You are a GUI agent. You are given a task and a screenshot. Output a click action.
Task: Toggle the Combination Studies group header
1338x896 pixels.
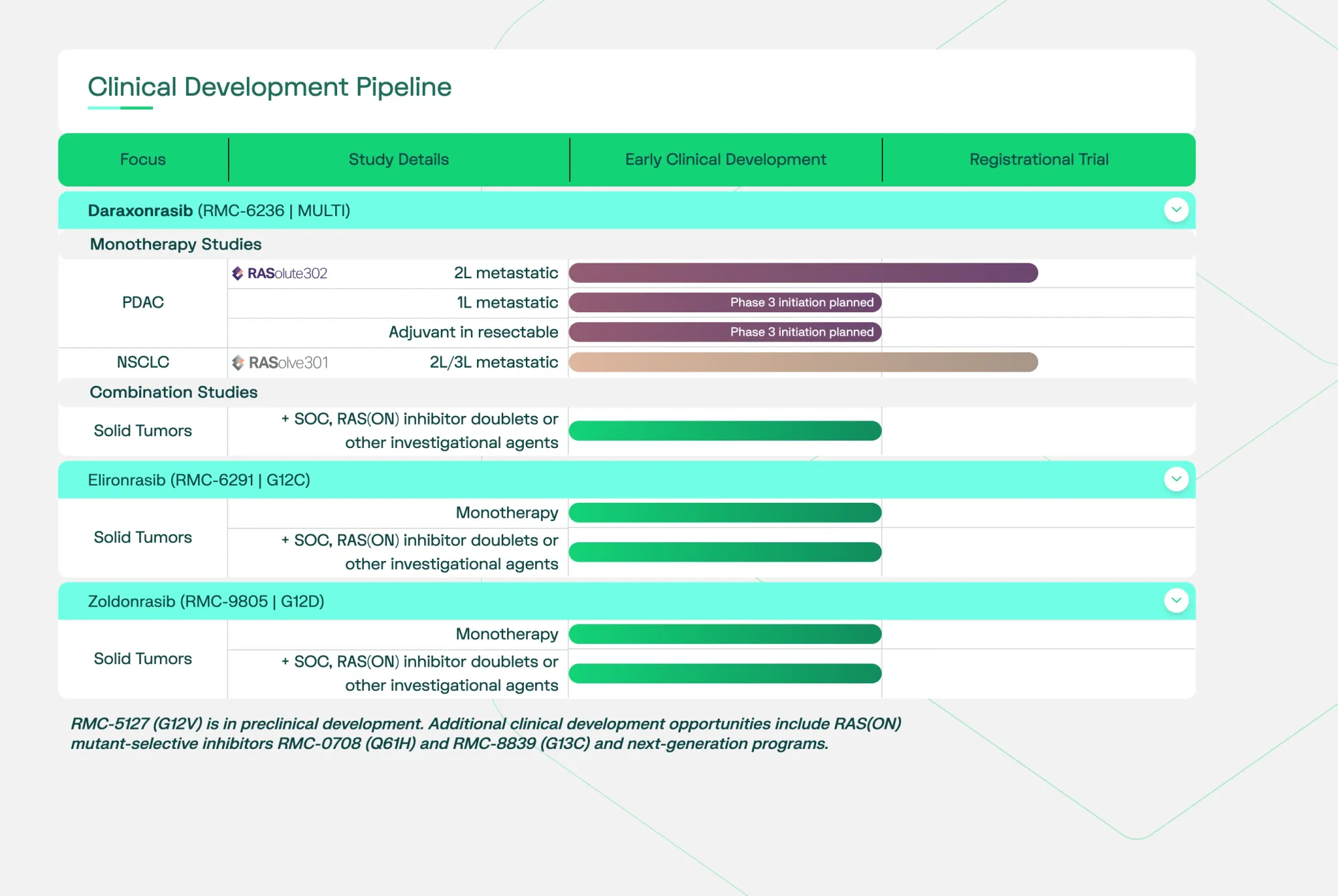[173, 393]
